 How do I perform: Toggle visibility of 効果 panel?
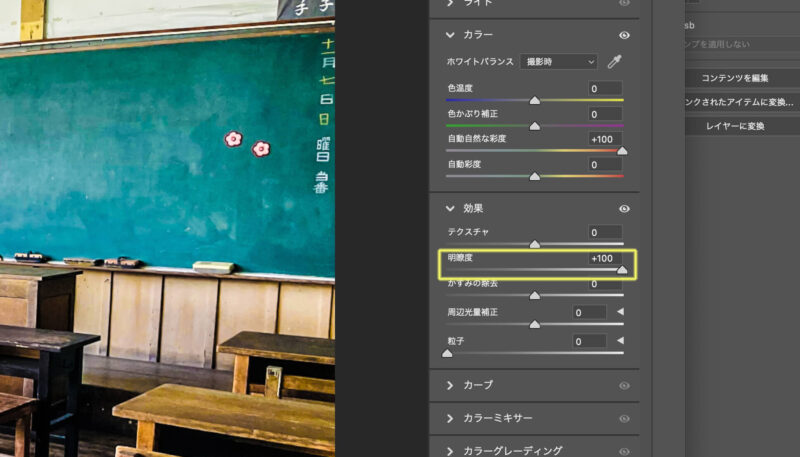tap(624, 209)
